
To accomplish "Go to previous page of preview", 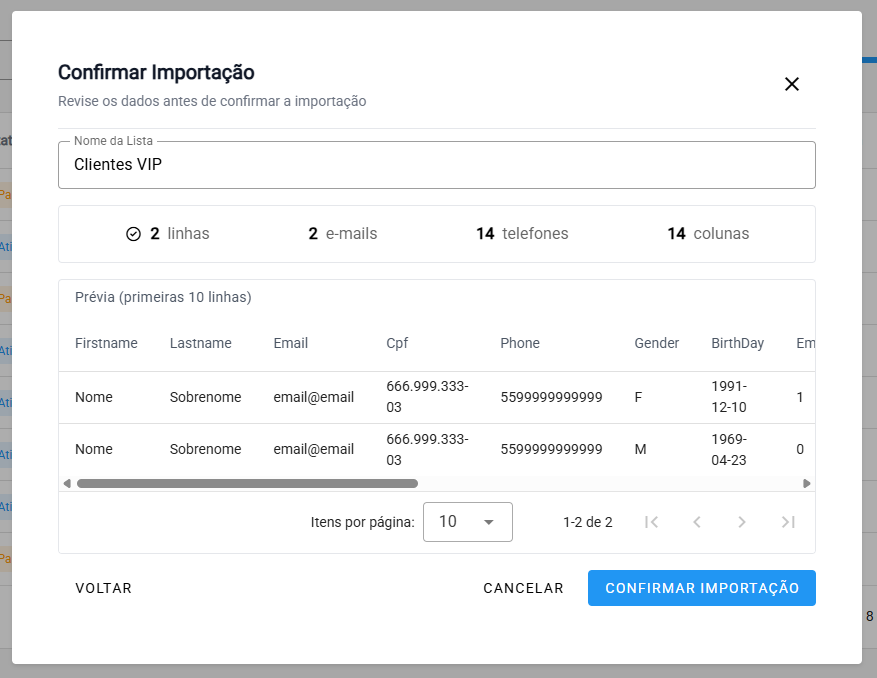I will pos(697,522).
